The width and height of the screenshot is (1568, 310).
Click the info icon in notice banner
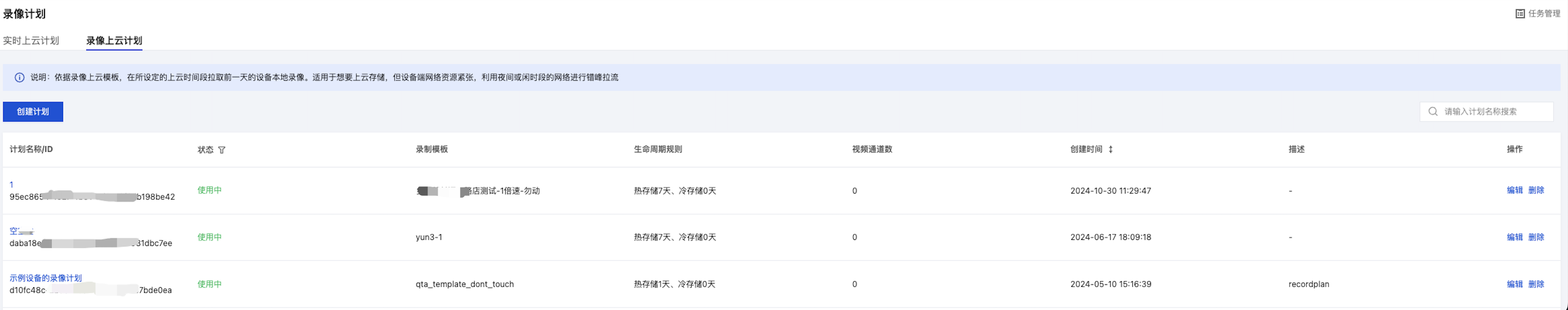point(19,77)
